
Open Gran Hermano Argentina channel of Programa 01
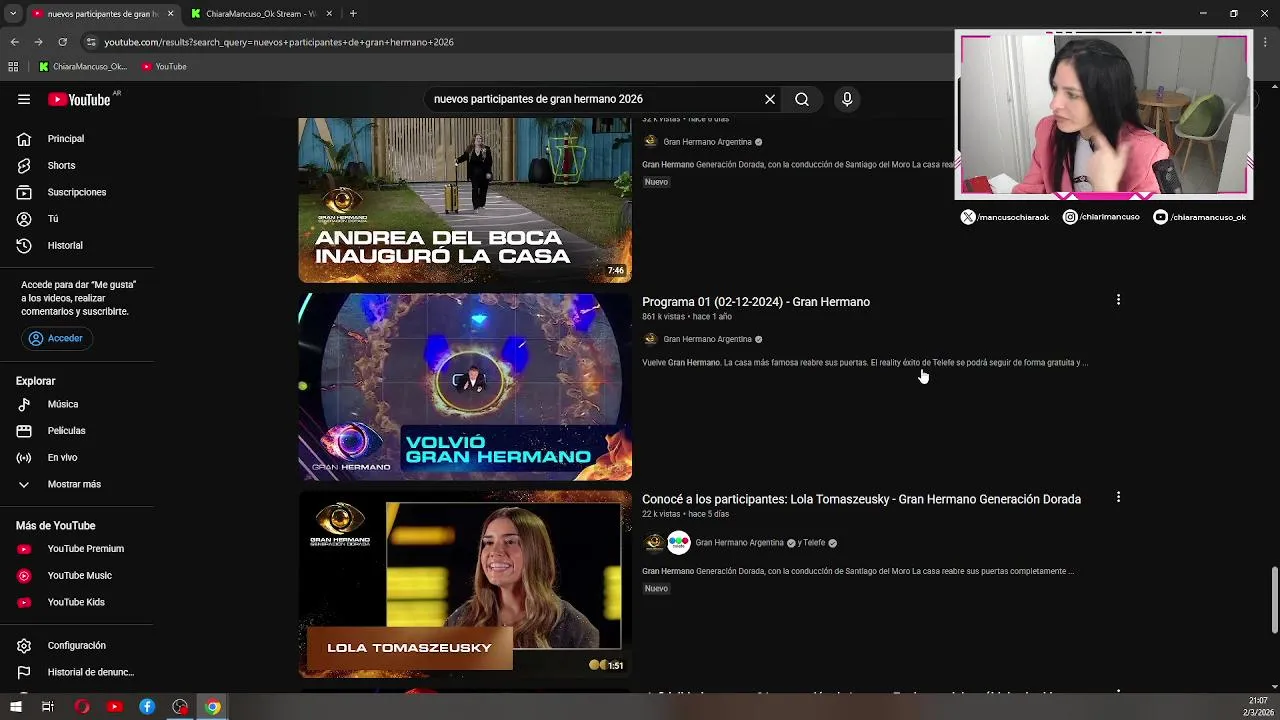point(707,339)
